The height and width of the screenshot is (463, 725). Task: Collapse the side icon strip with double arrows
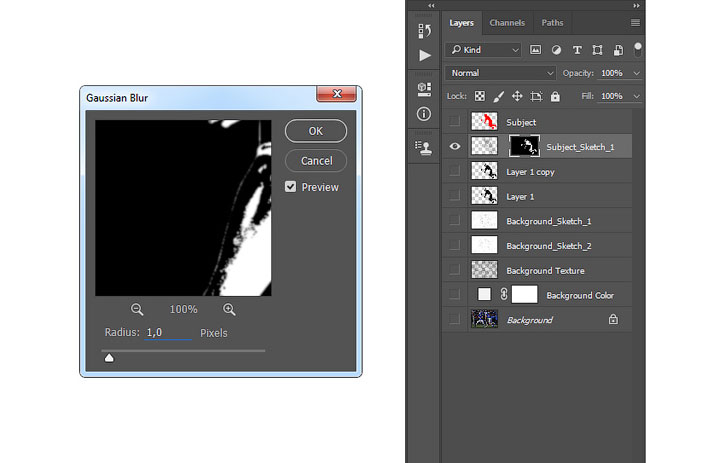[x=431, y=6]
